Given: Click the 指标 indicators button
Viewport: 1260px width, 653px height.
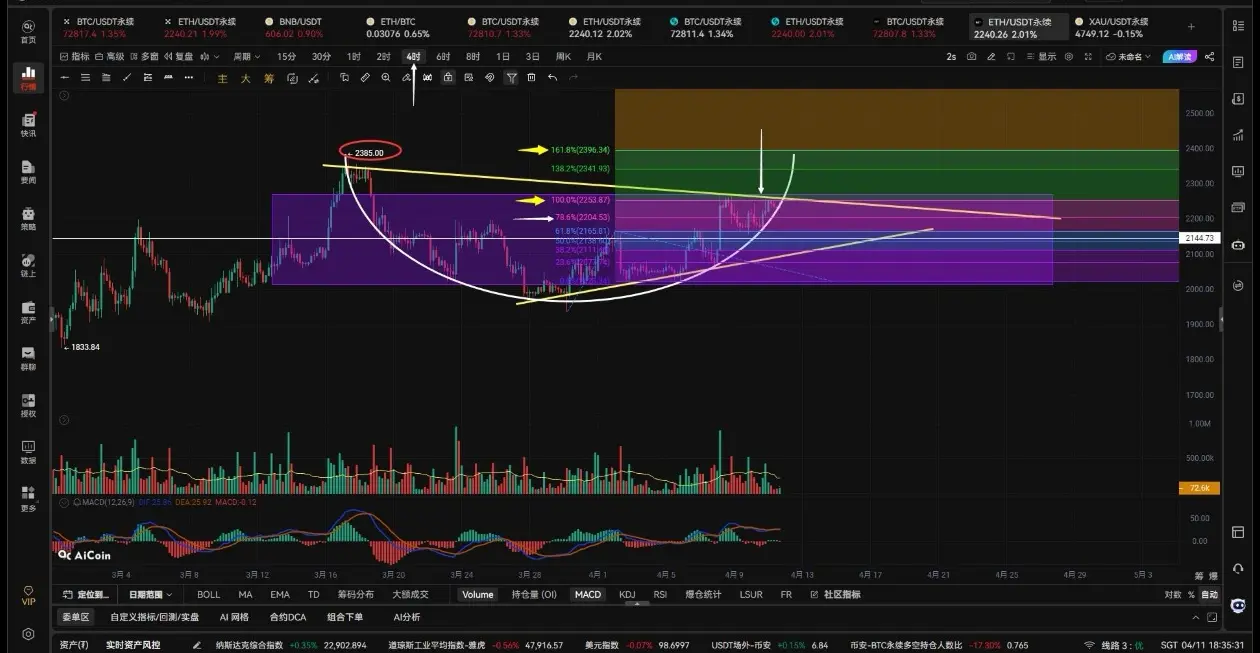Looking at the screenshot, I should (x=74, y=57).
